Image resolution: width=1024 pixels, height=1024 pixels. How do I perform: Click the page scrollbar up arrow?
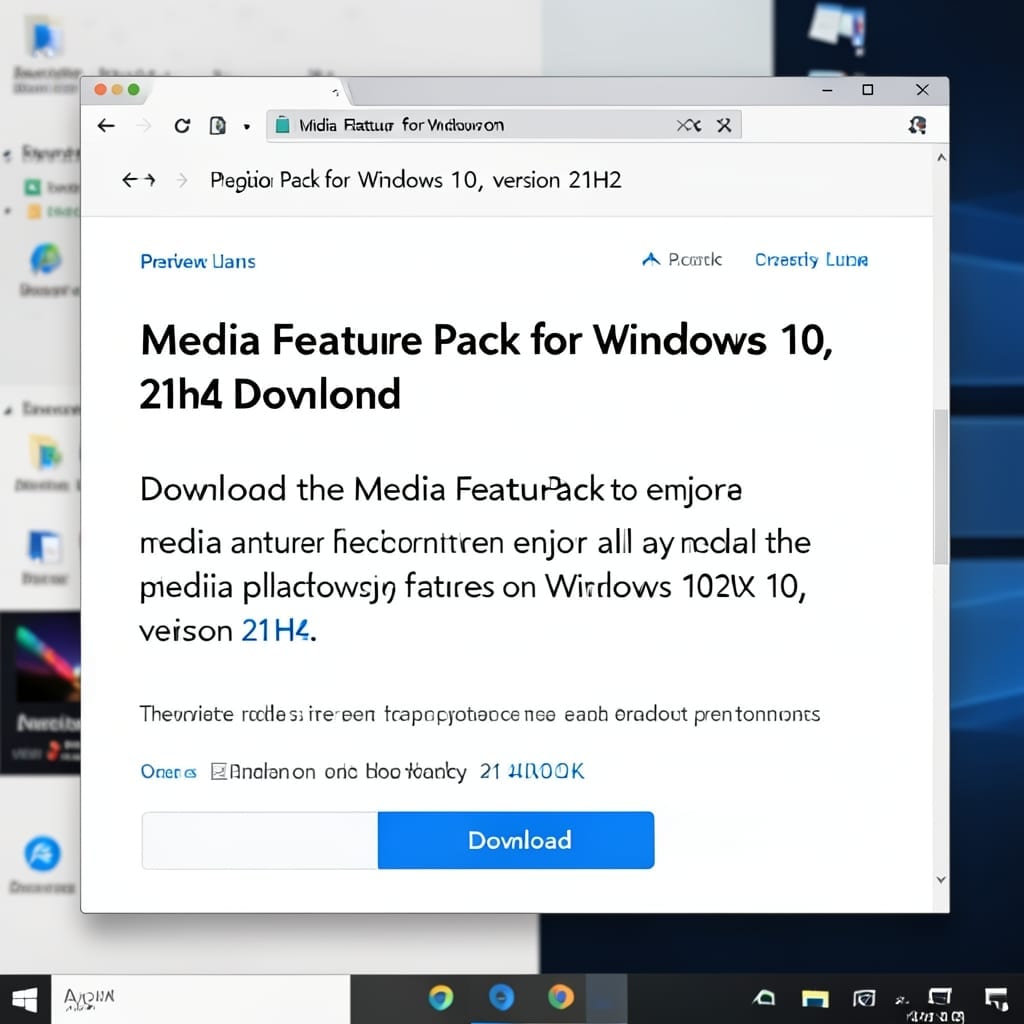(x=941, y=157)
